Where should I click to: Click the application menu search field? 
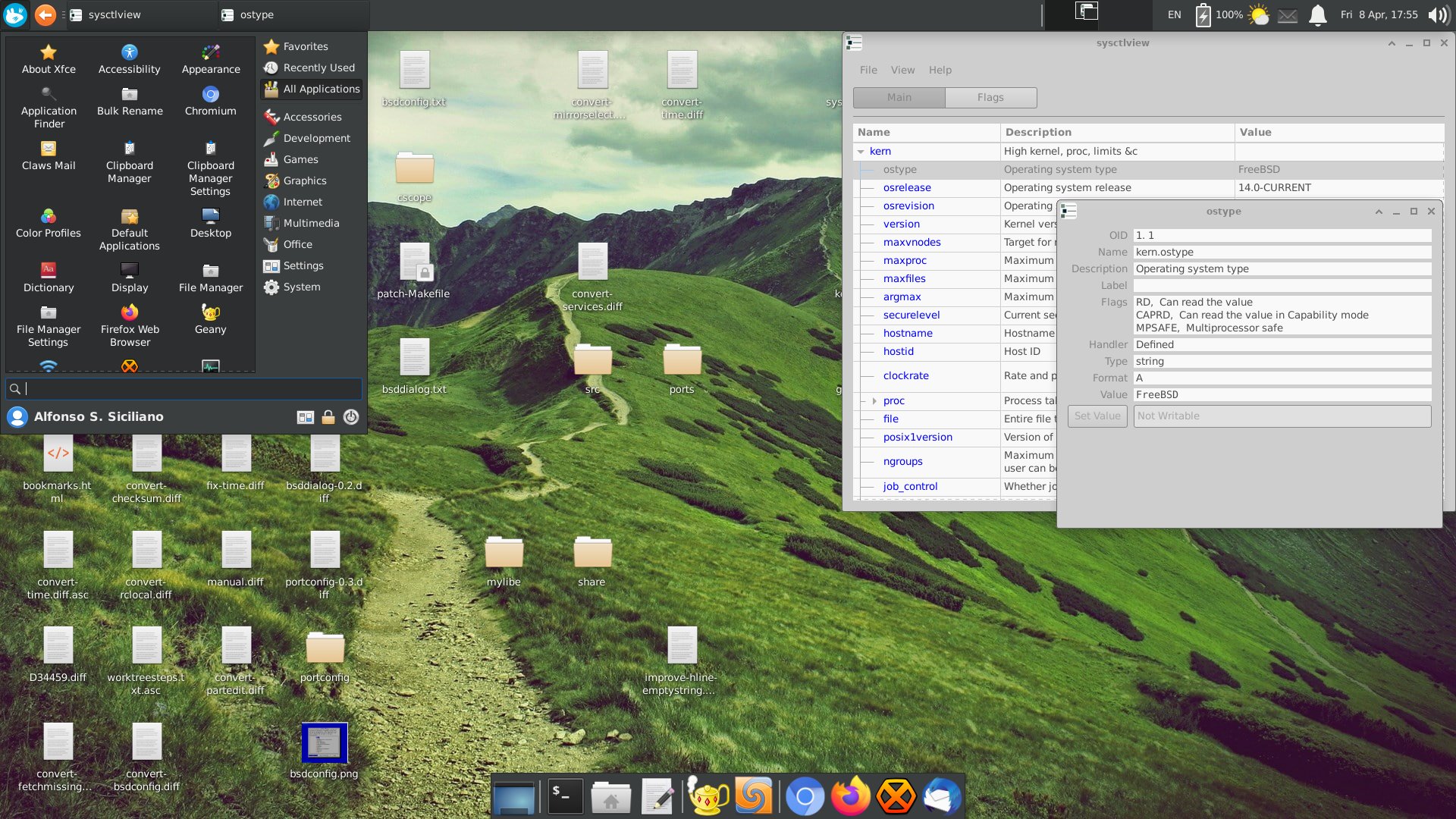tap(184, 389)
